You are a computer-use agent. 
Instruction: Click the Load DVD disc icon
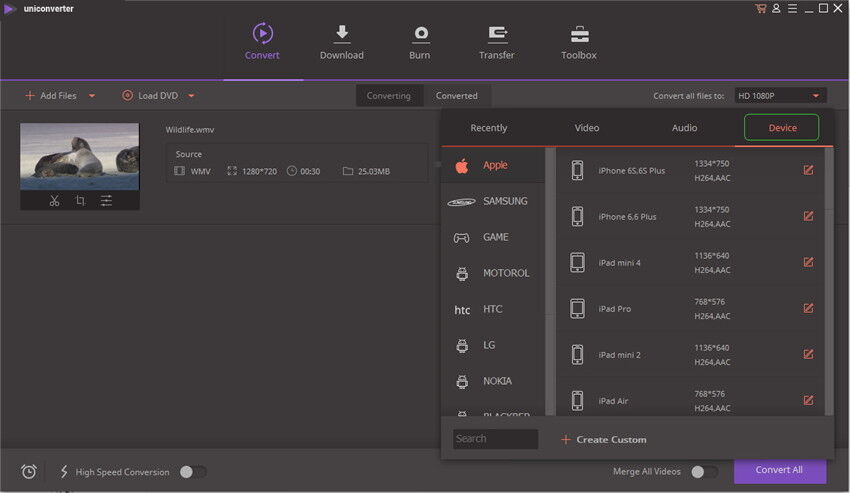click(x=127, y=95)
